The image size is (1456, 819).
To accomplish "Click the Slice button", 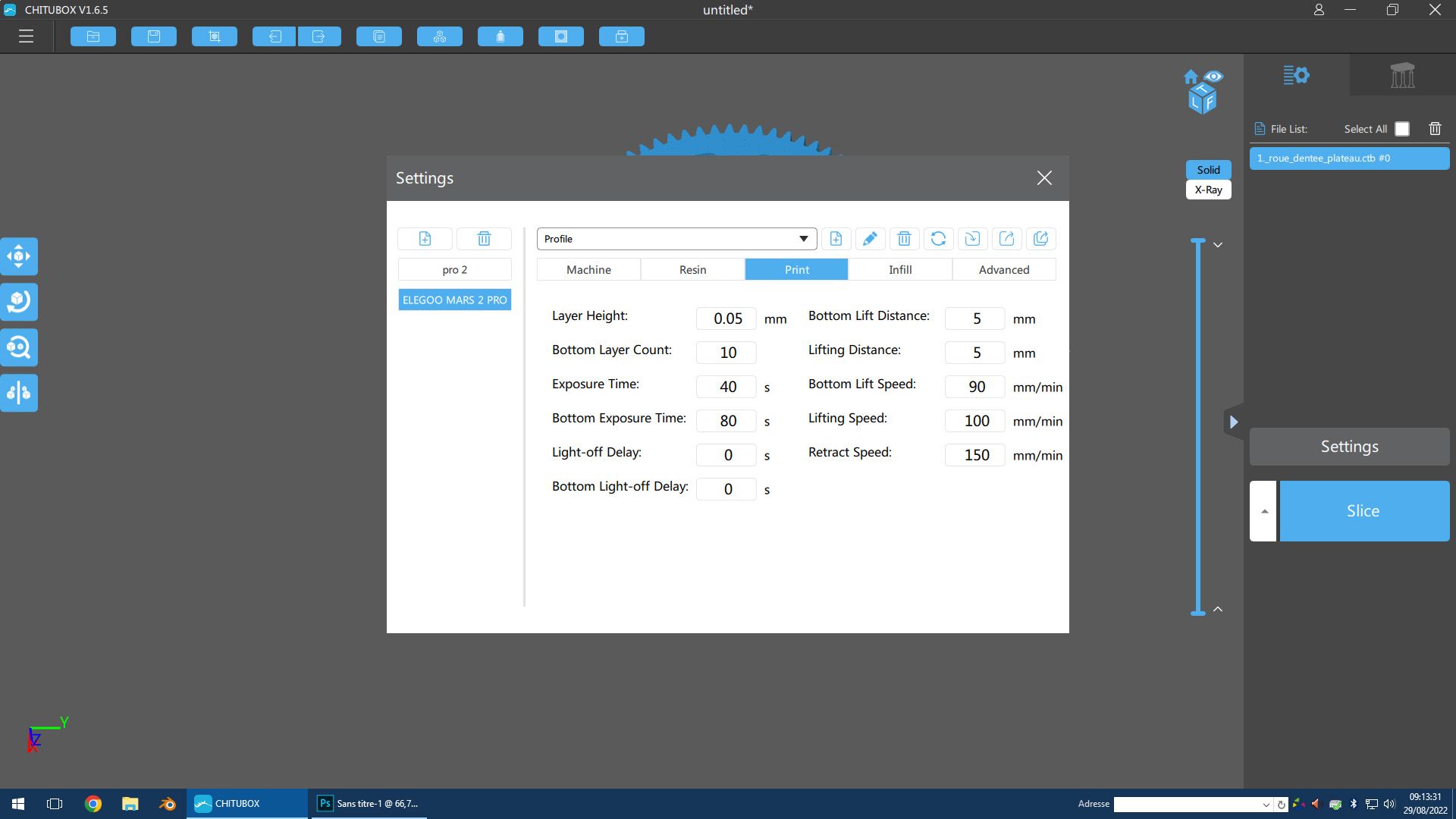I will click(1364, 511).
